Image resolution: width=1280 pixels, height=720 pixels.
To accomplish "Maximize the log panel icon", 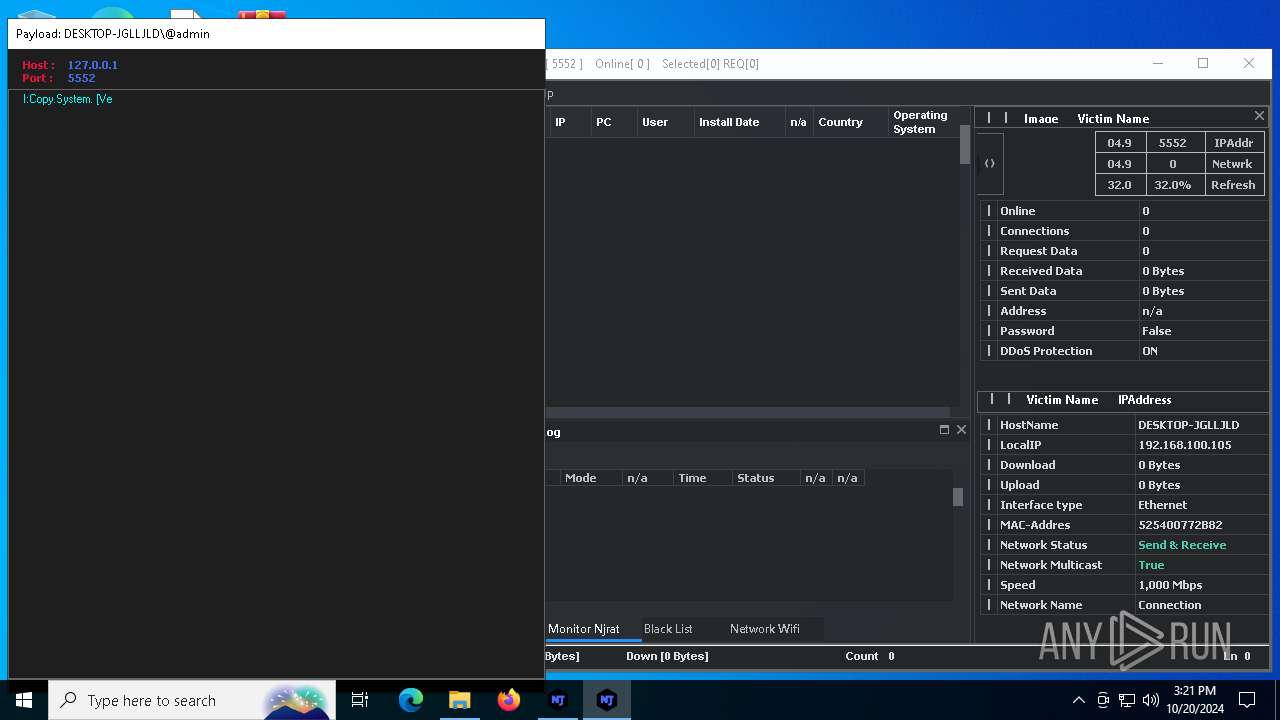I will [x=944, y=430].
